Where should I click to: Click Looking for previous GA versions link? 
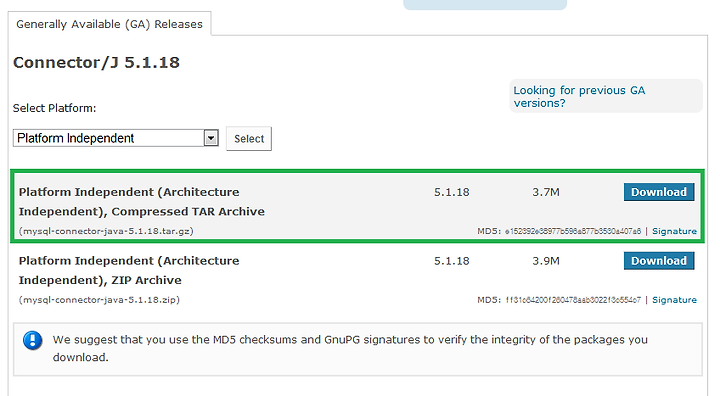(x=579, y=96)
